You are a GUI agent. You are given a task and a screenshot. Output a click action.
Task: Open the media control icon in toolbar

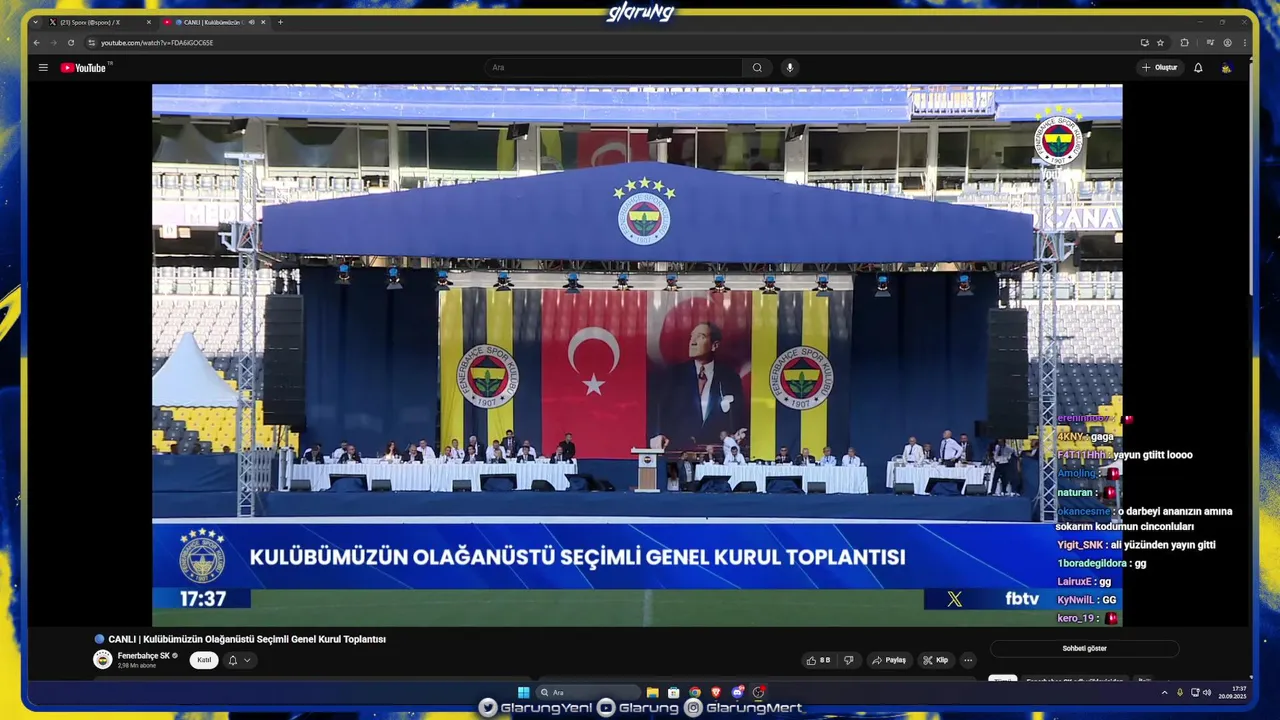click(x=1210, y=43)
